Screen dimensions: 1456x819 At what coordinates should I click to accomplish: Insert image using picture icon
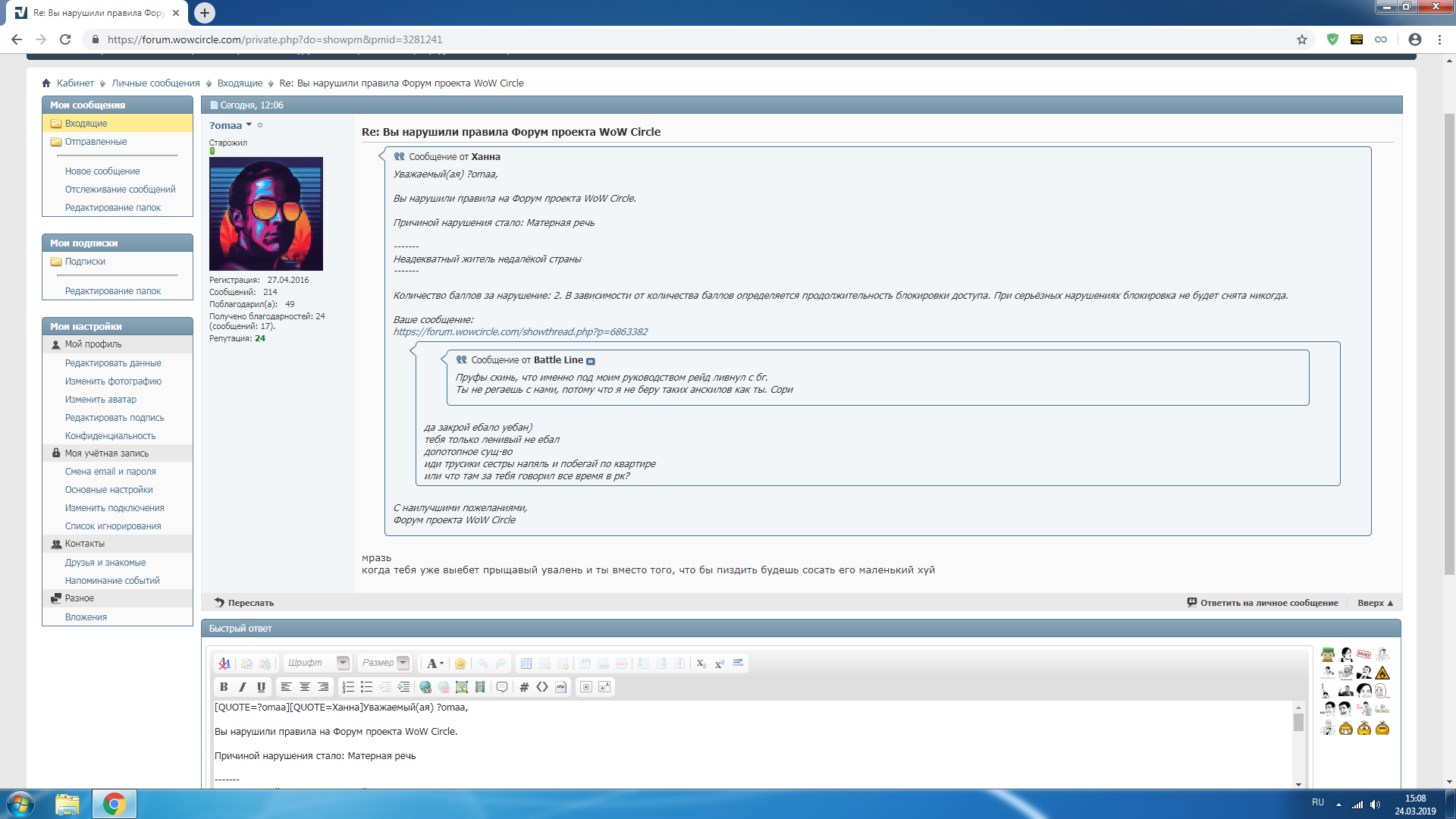tap(461, 687)
